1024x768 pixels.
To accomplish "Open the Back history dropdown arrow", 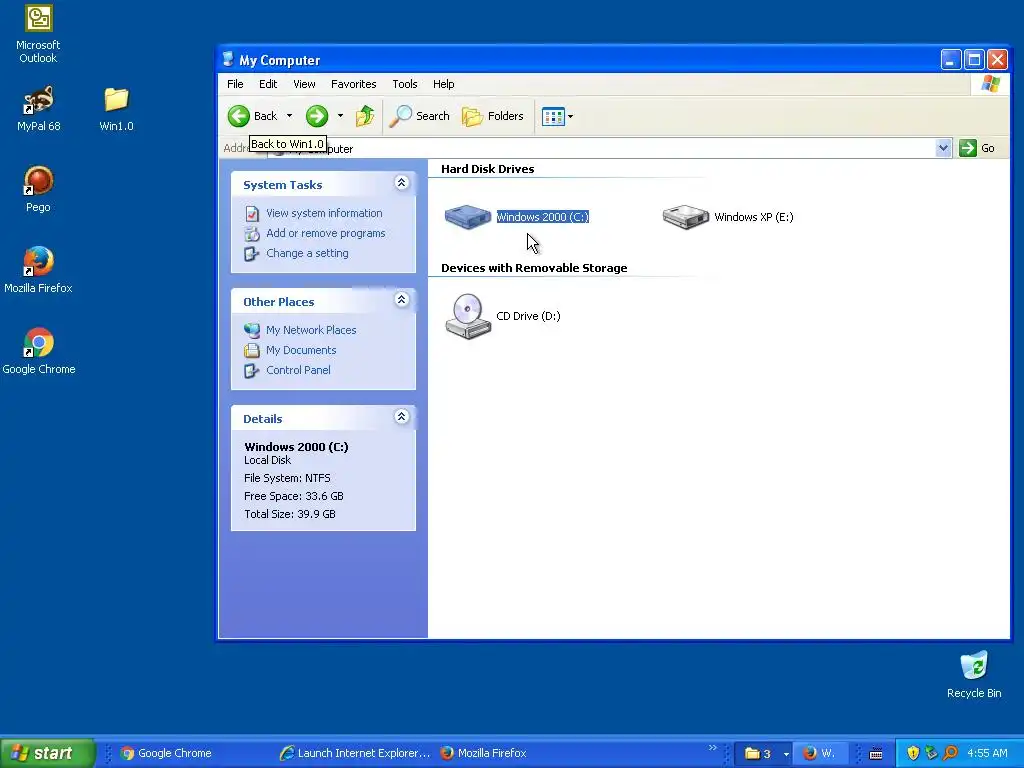I will pyautogui.click(x=289, y=116).
